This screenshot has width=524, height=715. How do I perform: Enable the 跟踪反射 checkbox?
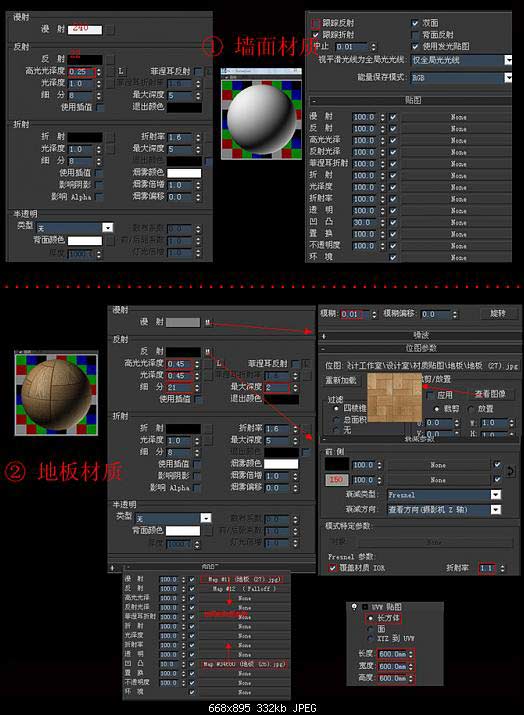point(316,23)
